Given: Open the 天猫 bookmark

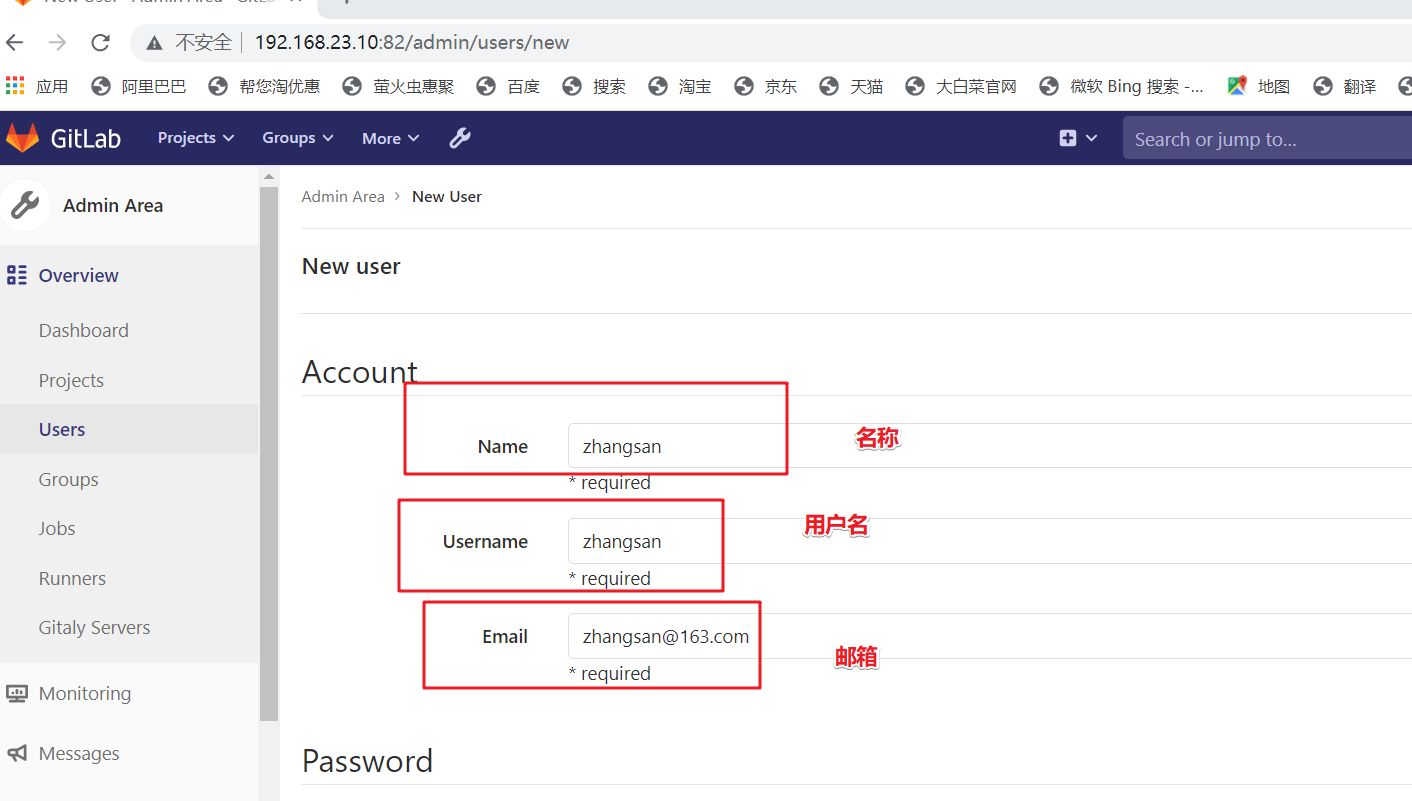Looking at the screenshot, I should (x=852, y=86).
